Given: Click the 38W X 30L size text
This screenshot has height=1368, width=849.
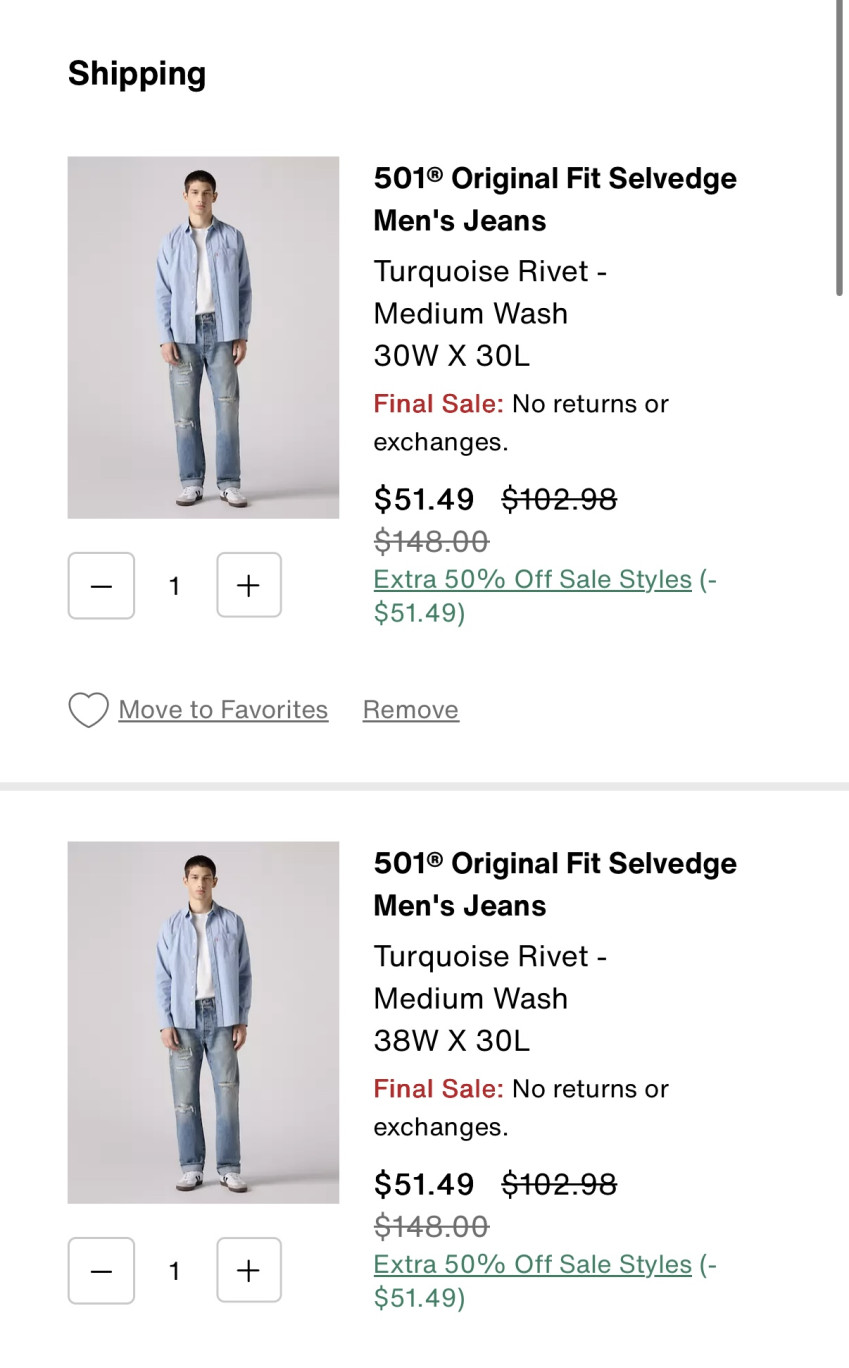Looking at the screenshot, I should click(x=451, y=1040).
